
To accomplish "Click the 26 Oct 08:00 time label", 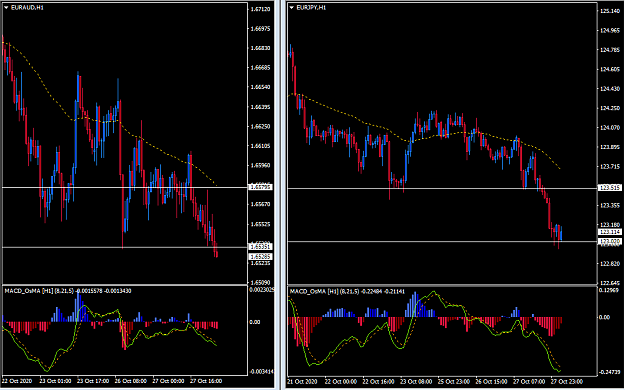I will pos(130,381).
